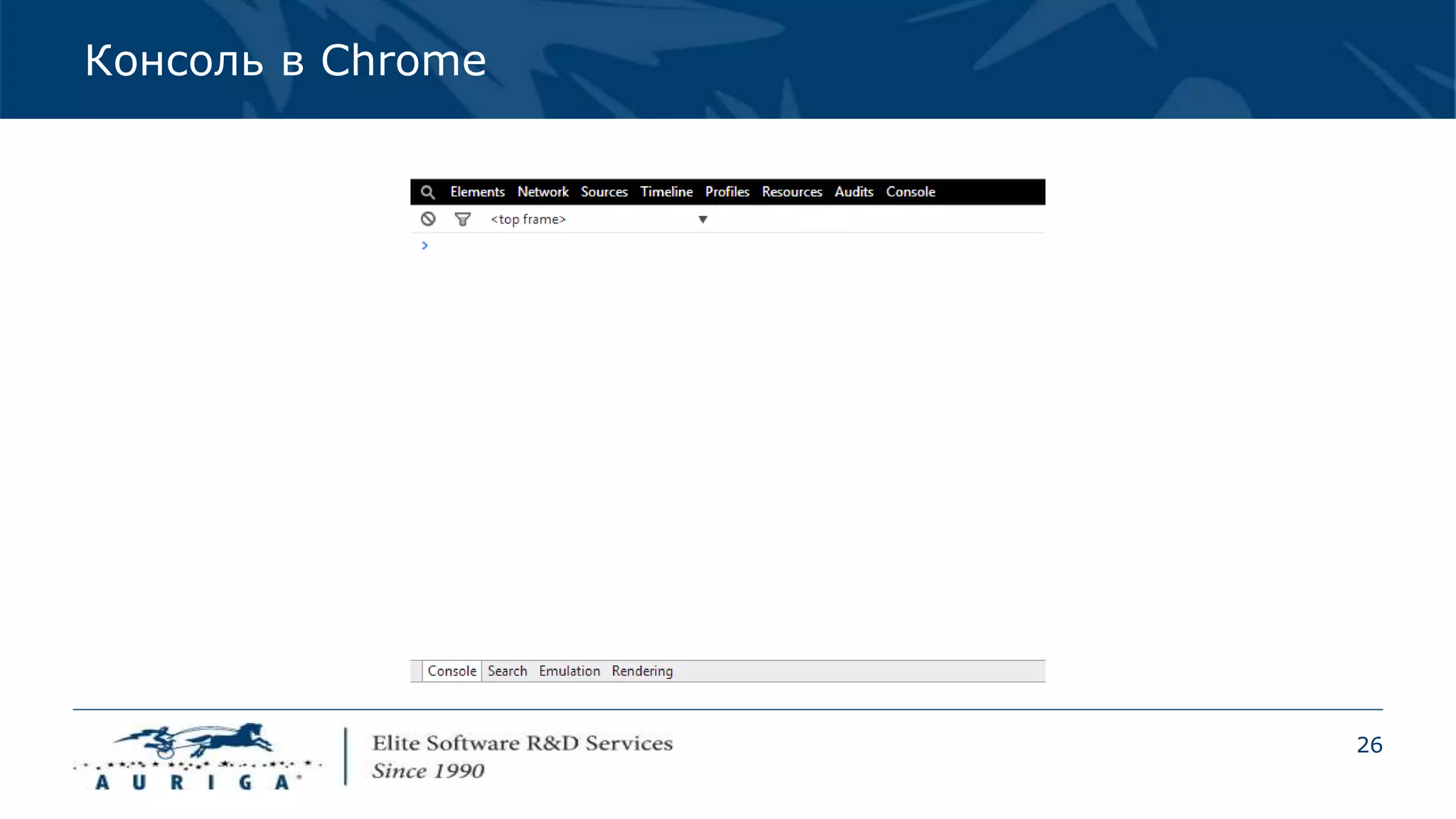This screenshot has height=819, width=1456.
Task: Clear the console with the ban icon
Action: [x=428, y=219]
